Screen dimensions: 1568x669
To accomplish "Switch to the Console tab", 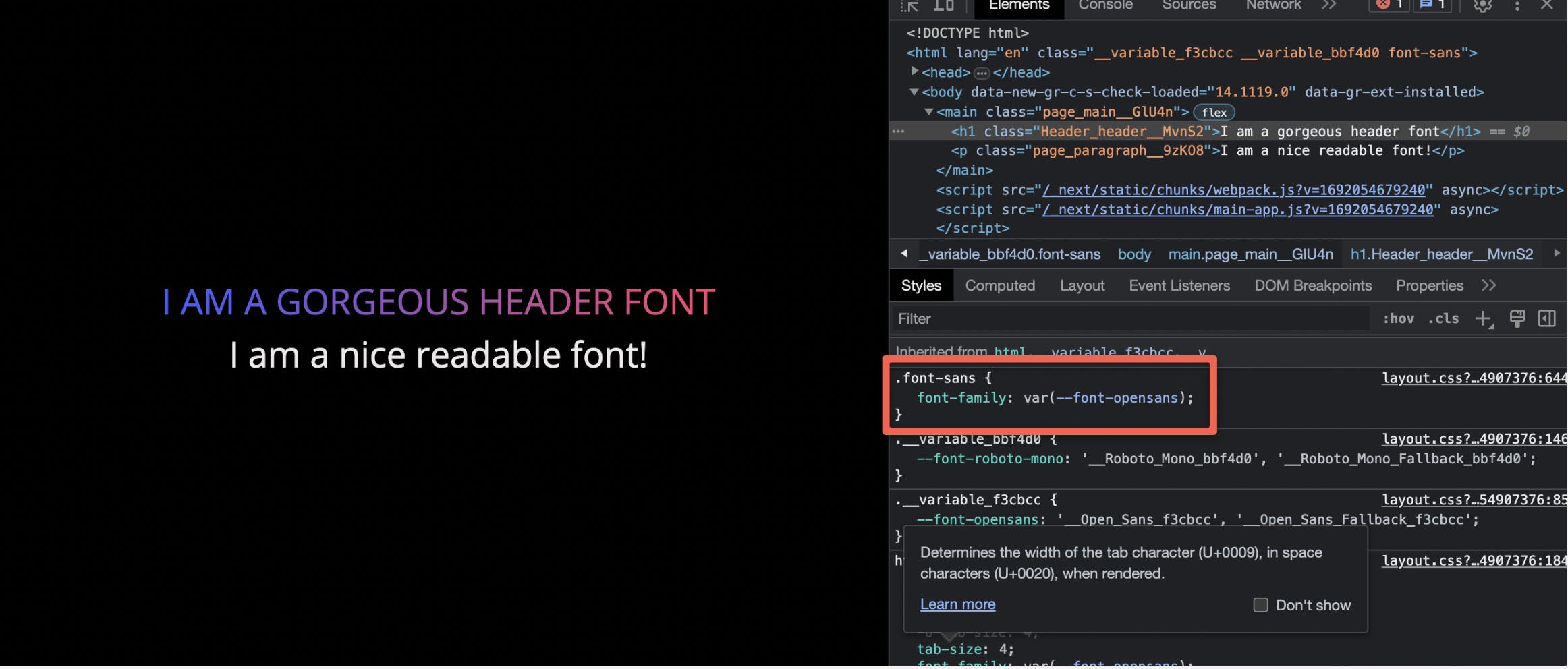I will click(1105, 5).
